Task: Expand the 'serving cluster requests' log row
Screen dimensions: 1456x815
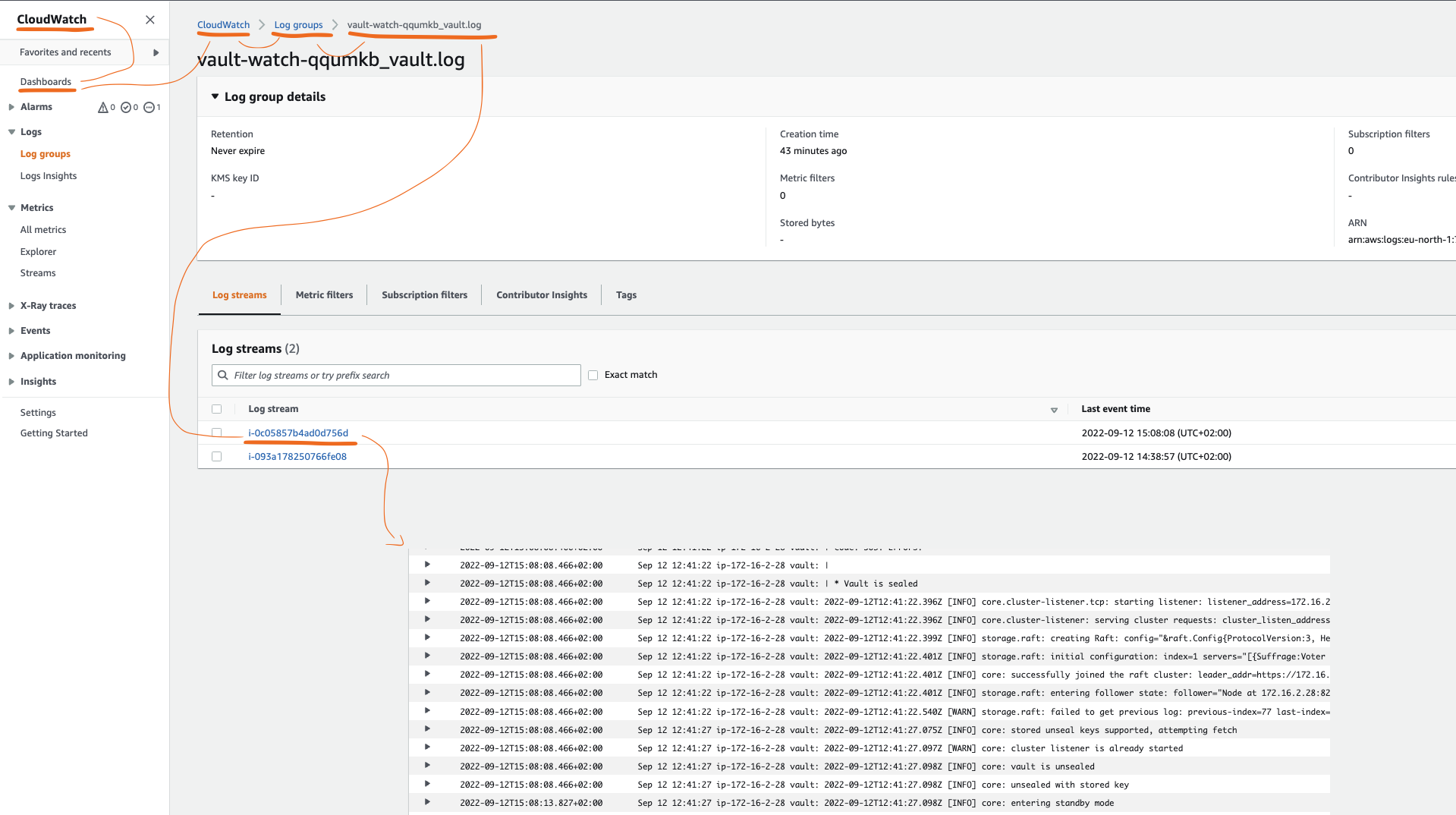Action: (x=427, y=619)
